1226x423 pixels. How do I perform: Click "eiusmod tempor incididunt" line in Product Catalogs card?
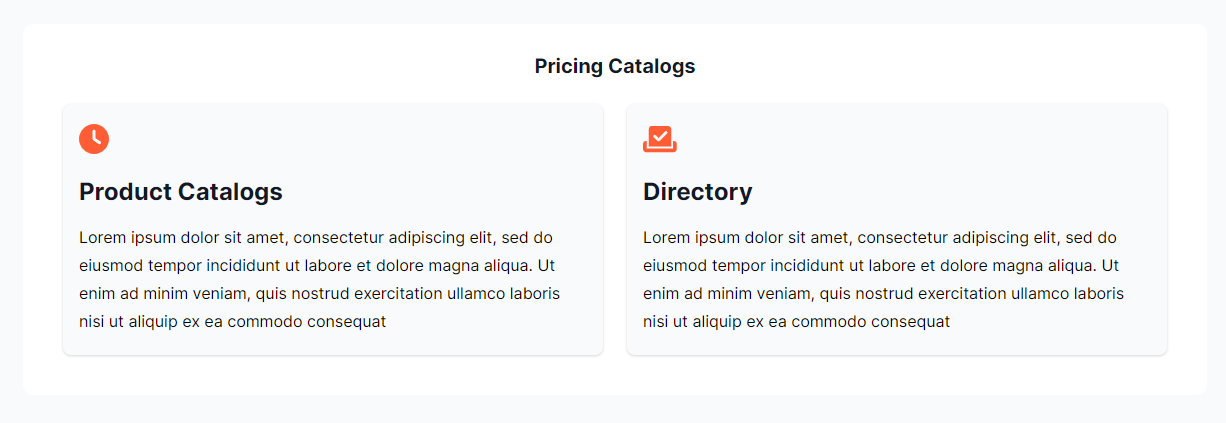click(317, 266)
